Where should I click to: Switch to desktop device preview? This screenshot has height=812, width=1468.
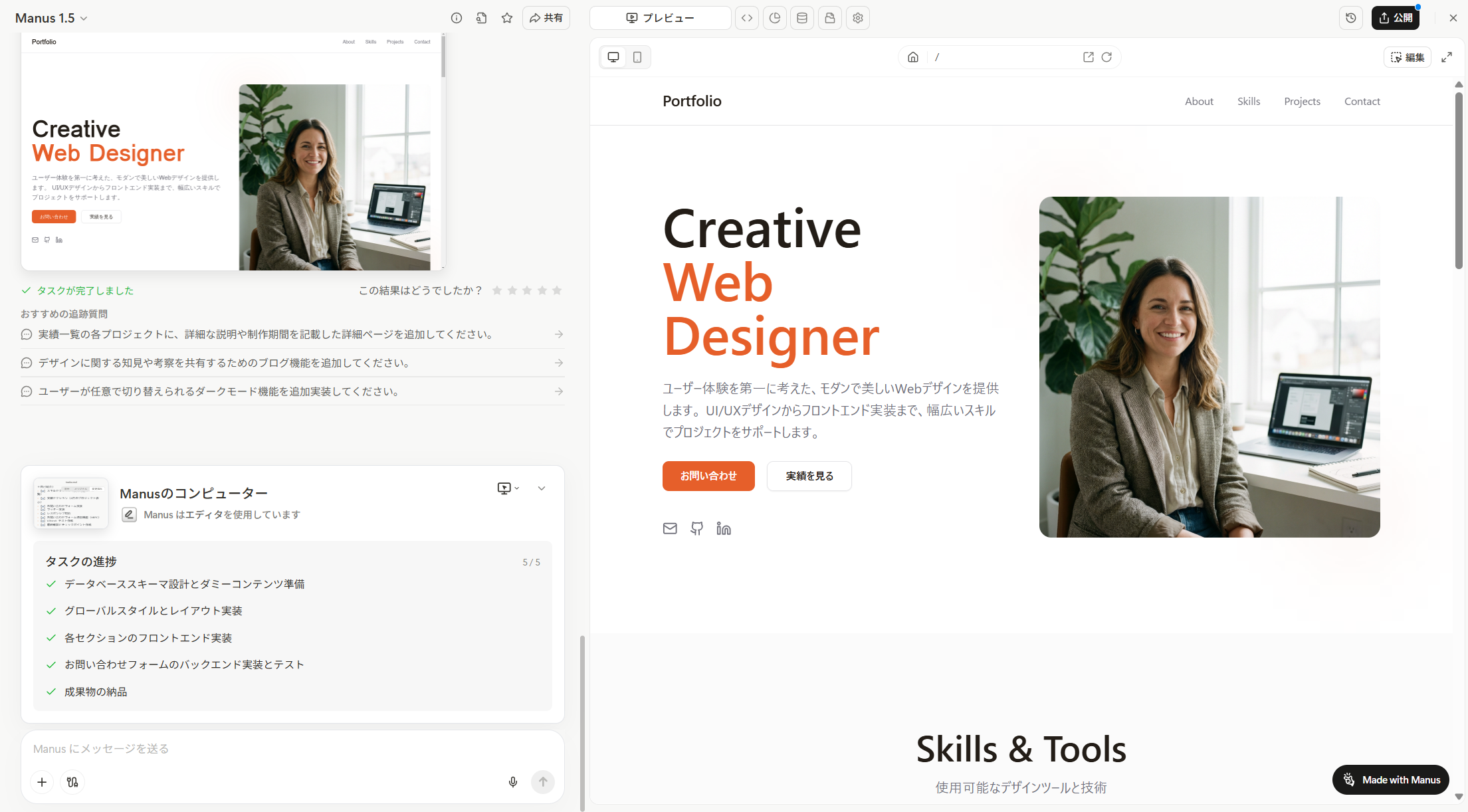(613, 57)
